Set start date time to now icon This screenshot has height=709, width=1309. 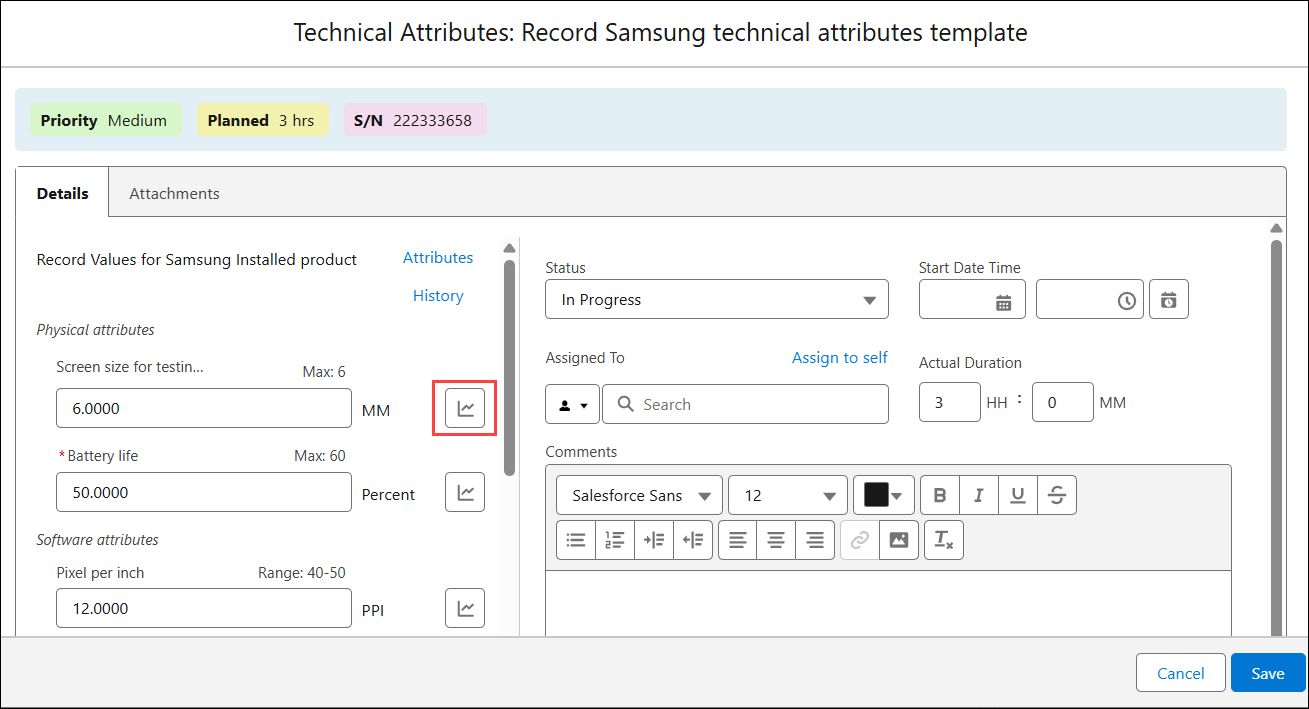(1169, 299)
